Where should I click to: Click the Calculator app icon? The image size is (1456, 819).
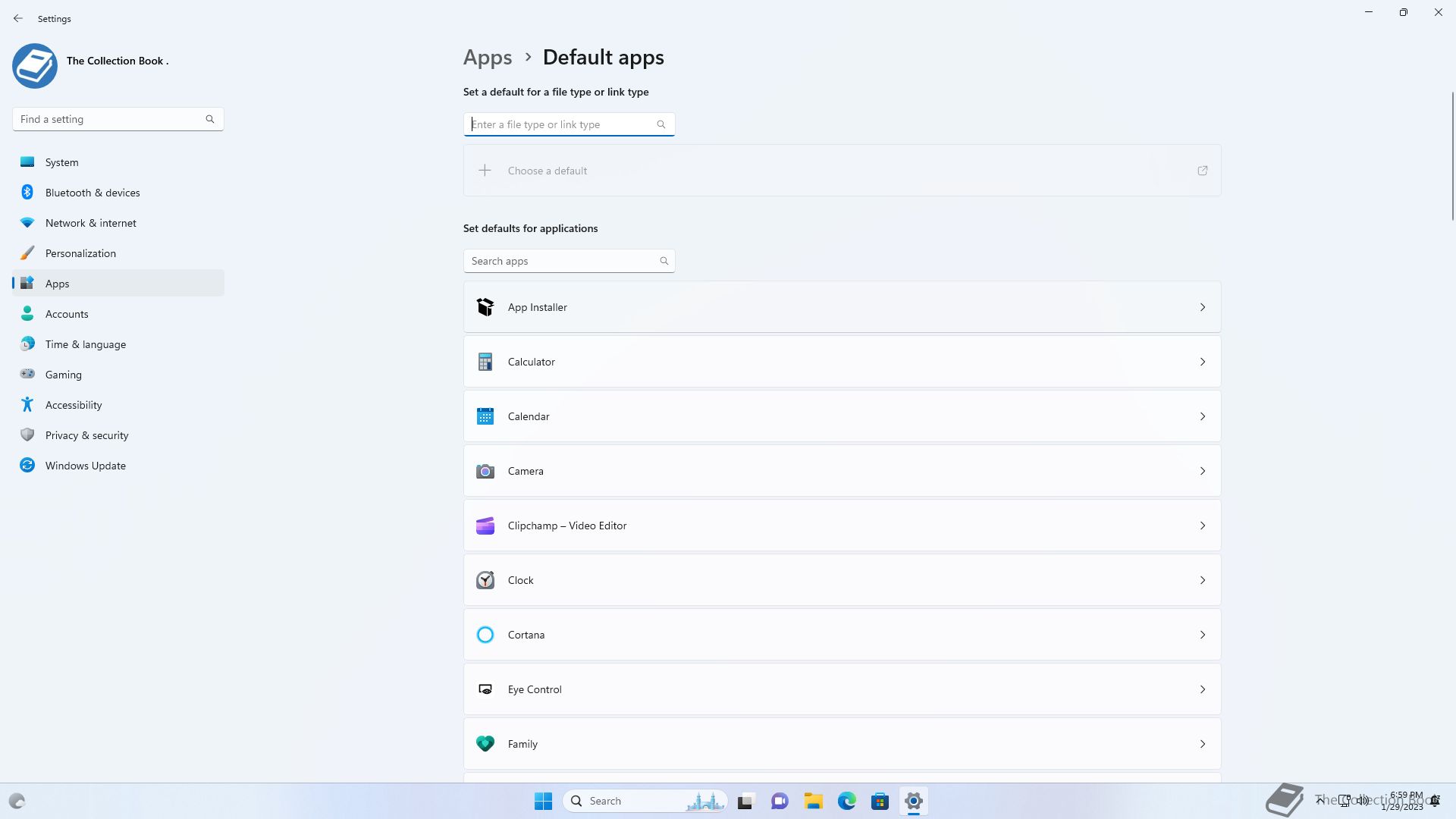485,362
